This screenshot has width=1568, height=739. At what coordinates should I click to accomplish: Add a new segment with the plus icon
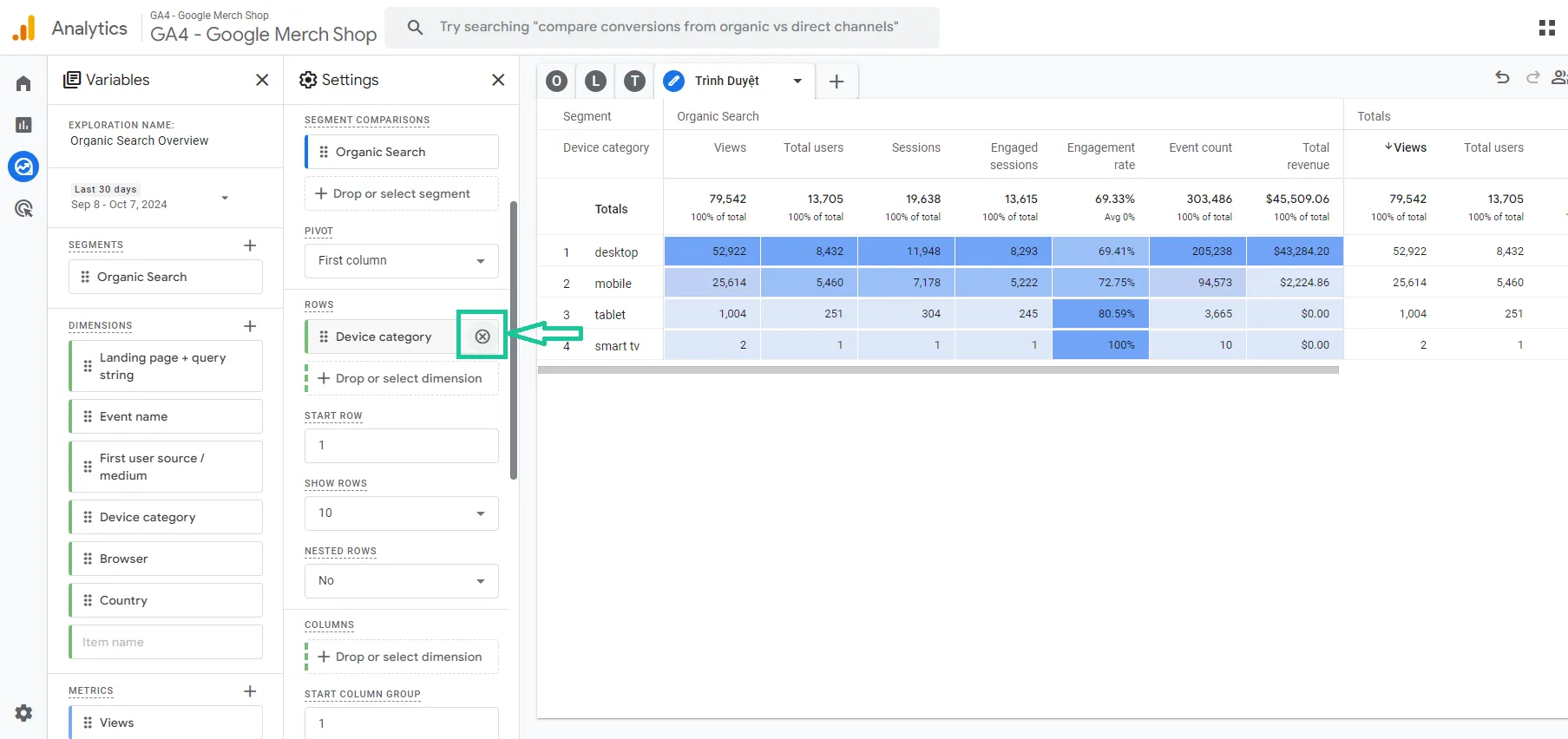(x=250, y=245)
